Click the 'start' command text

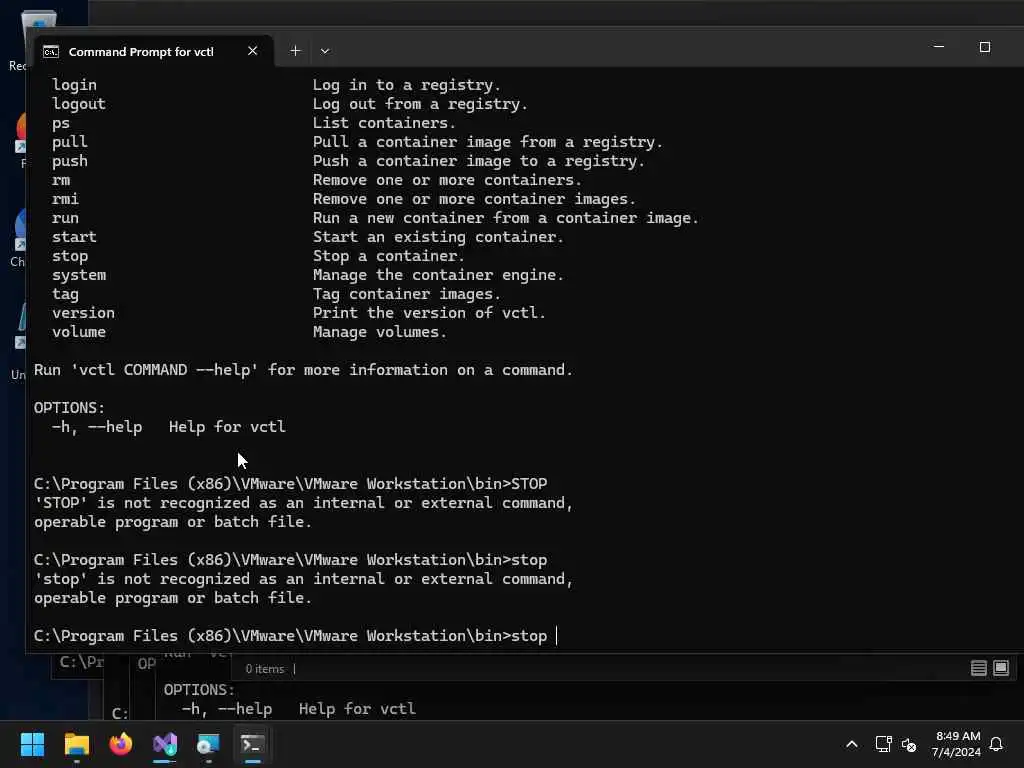[x=74, y=236]
